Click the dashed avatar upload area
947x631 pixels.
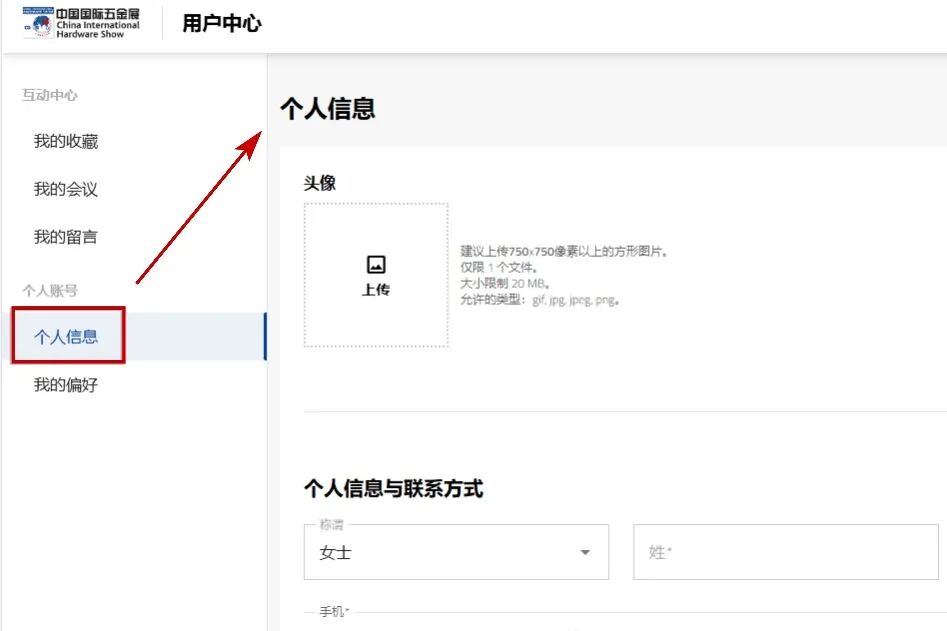click(x=376, y=277)
